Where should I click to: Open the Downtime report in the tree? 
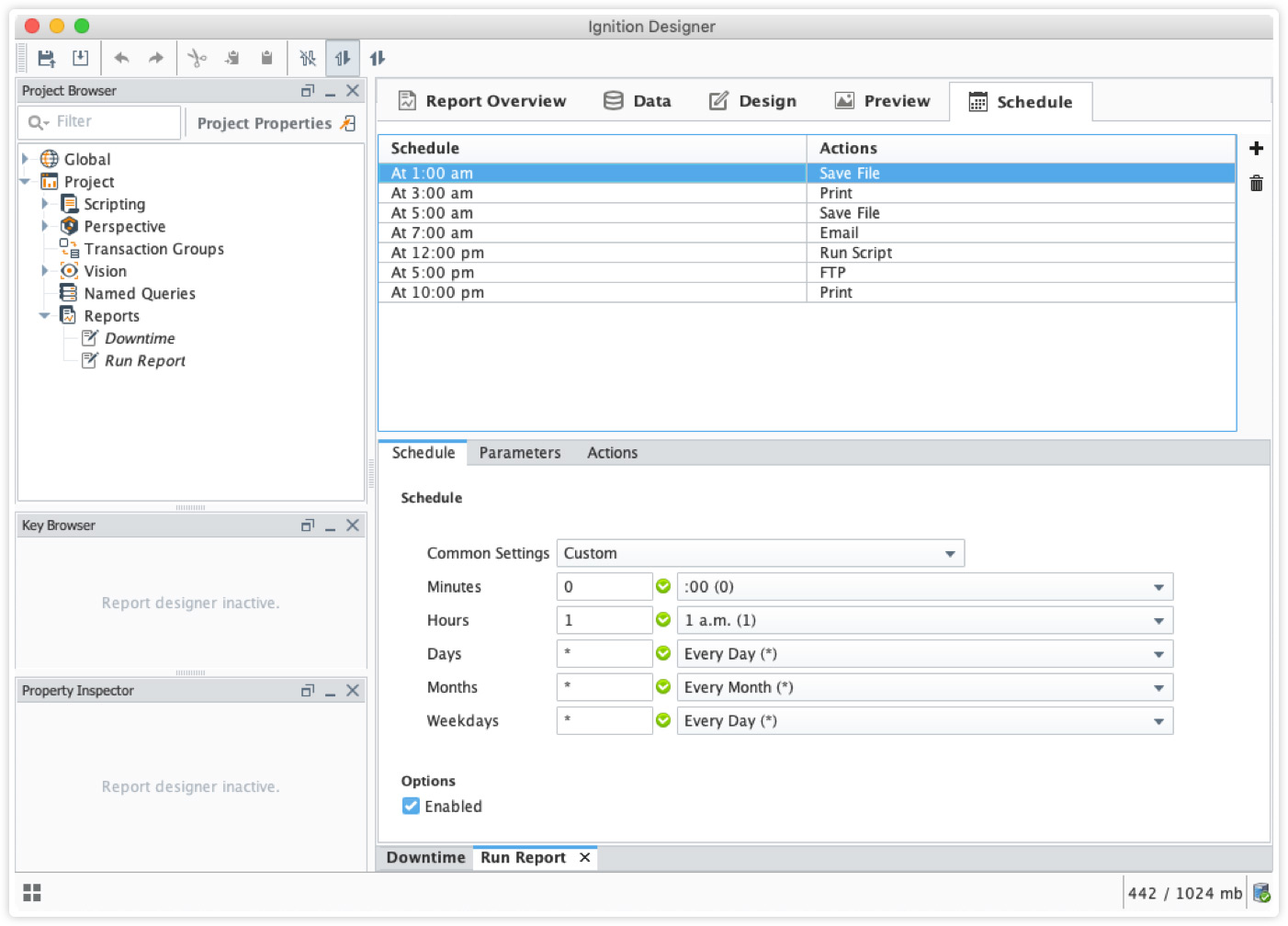click(x=139, y=339)
